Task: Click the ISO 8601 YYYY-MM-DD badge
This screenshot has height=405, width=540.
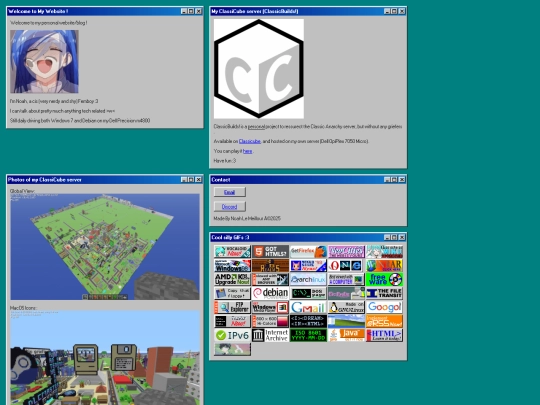Action: click(x=308, y=335)
